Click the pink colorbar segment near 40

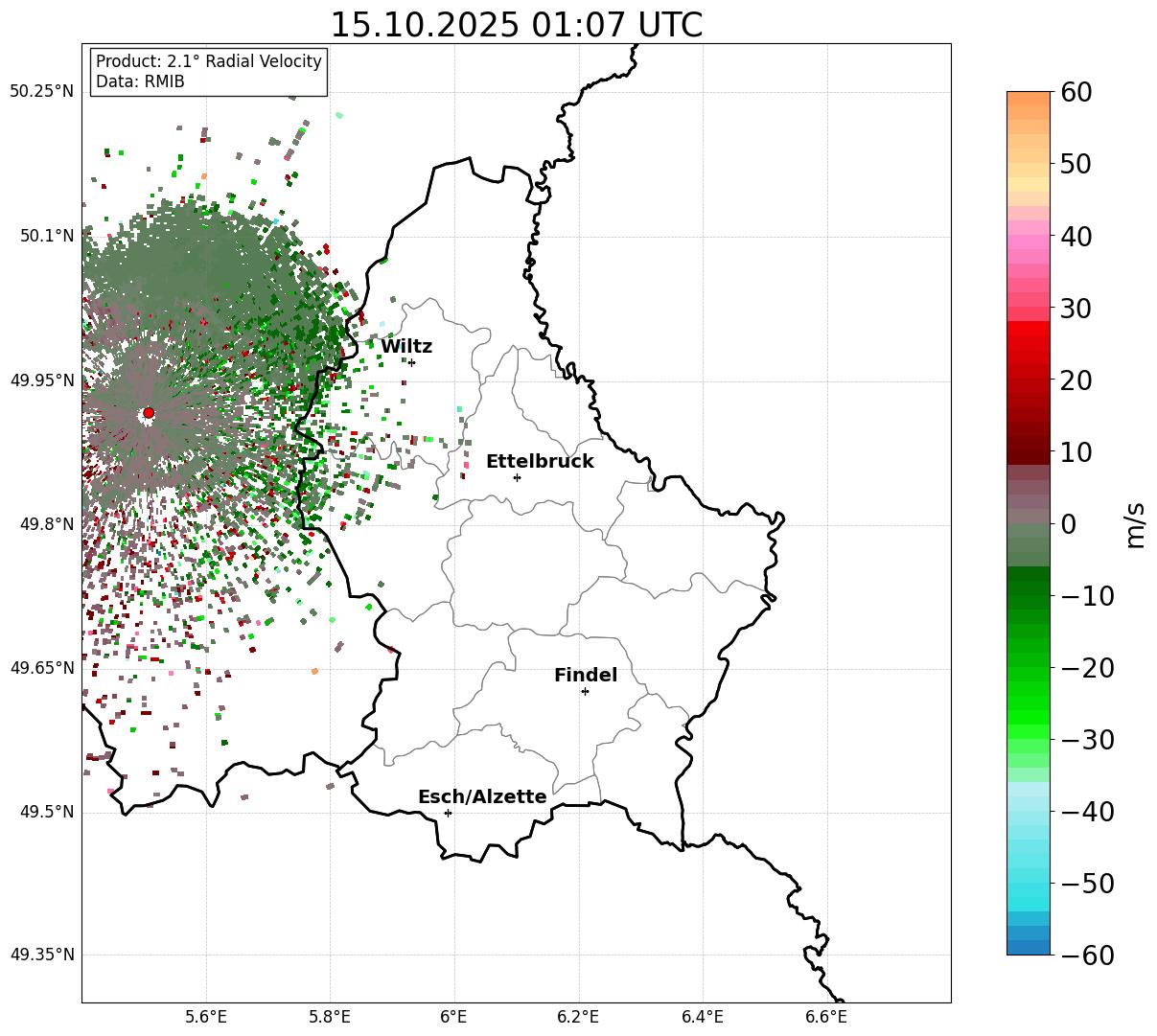click(1029, 242)
